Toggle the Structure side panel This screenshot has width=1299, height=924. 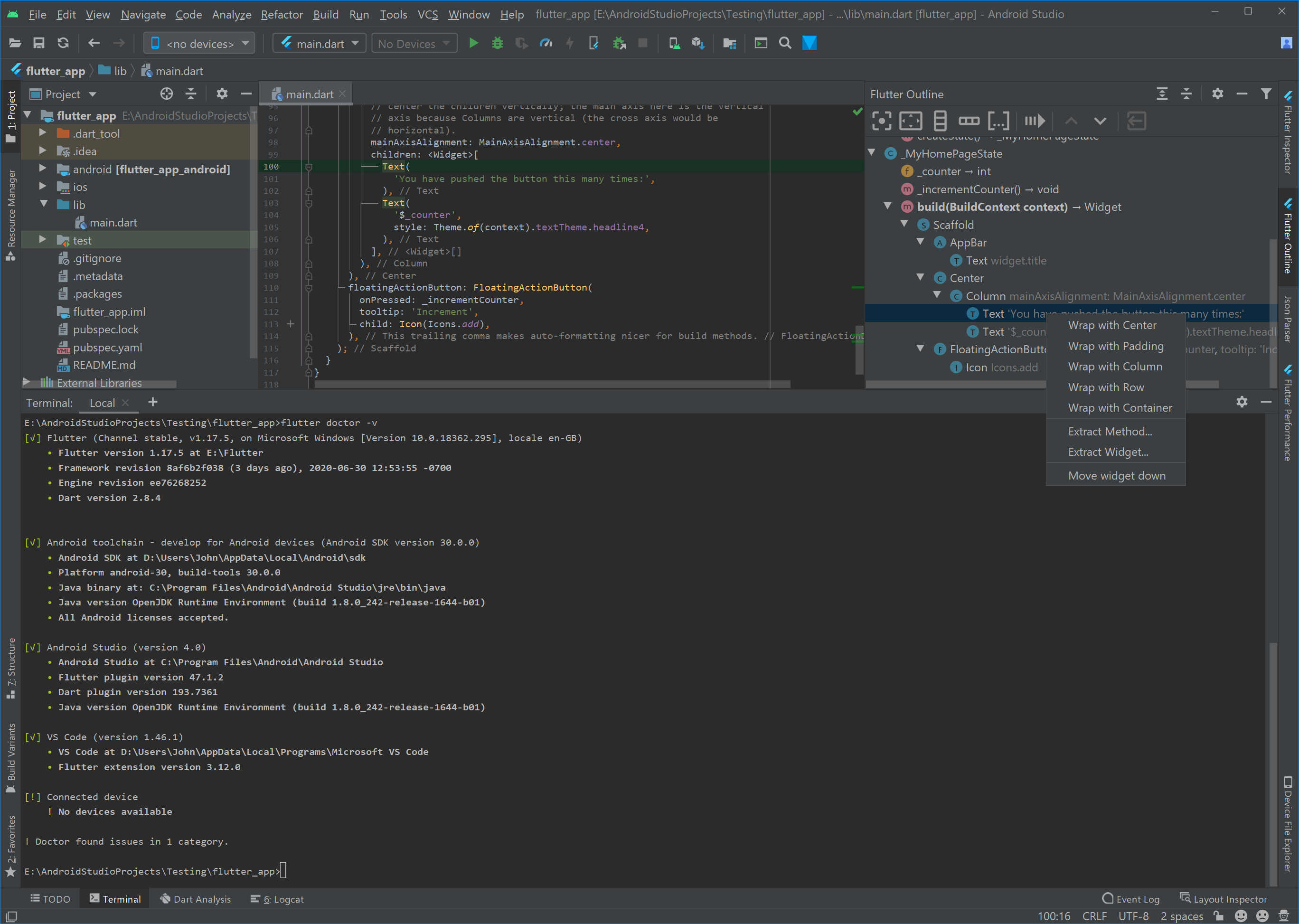11,669
